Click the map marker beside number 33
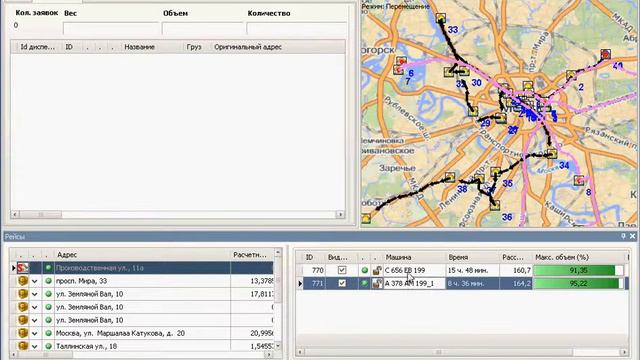This screenshot has height=360, width=640. coord(440,18)
